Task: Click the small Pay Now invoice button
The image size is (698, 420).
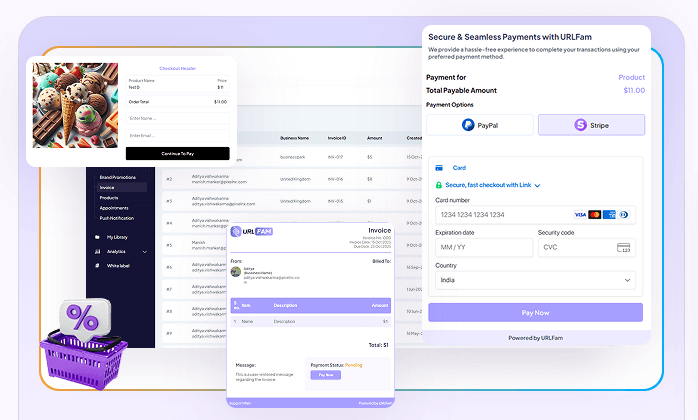Action: 325,374
